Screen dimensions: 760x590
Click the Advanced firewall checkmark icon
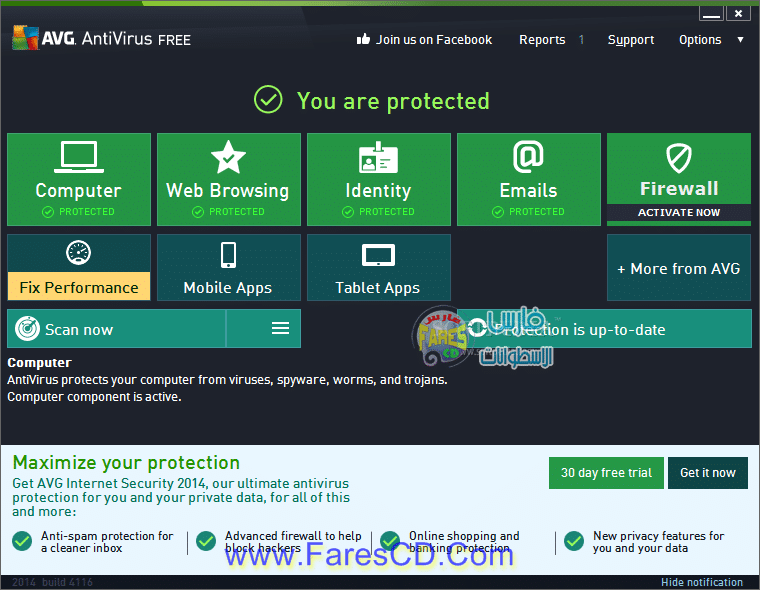pos(206,541)
